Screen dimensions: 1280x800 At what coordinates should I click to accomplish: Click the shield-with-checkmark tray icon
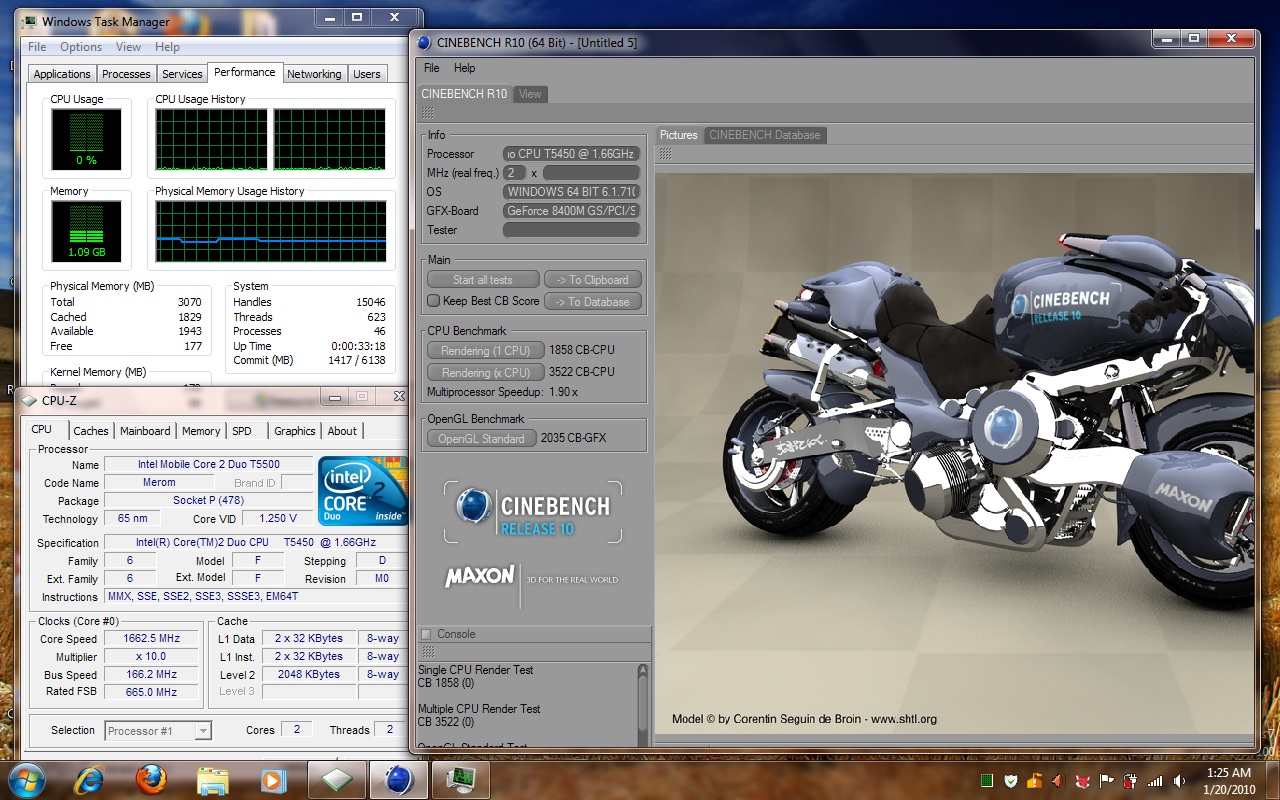tap(1011, 781)
